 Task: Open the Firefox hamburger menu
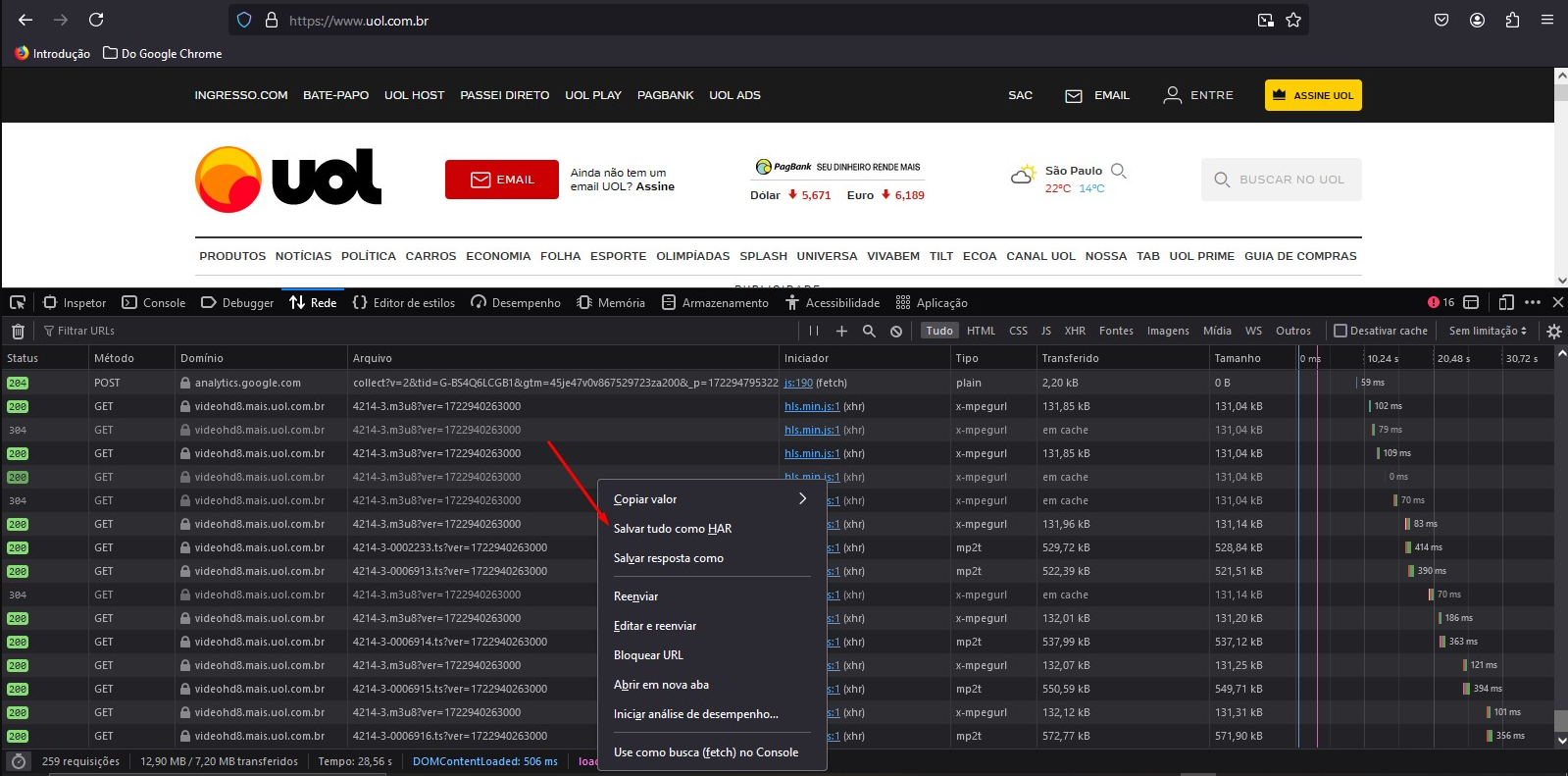(1547, 20)
